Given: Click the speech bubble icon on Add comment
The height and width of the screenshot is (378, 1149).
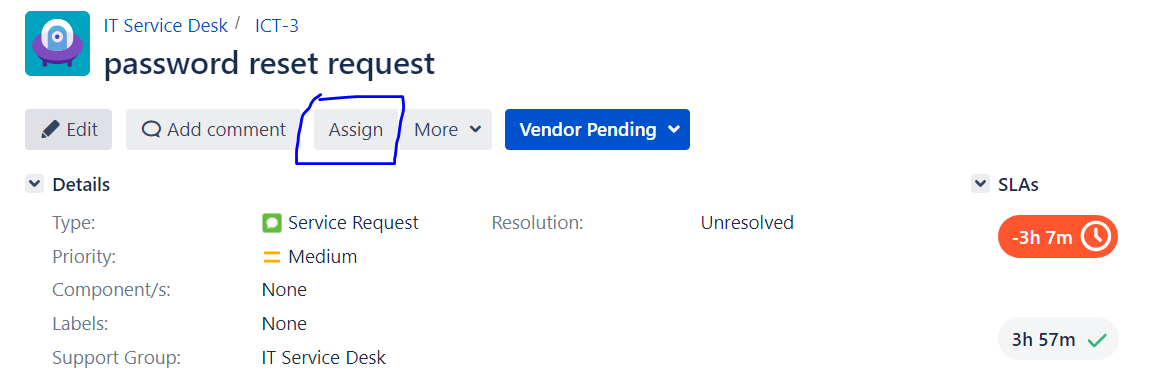Looking at the screenshot, I should click(151, 130).
